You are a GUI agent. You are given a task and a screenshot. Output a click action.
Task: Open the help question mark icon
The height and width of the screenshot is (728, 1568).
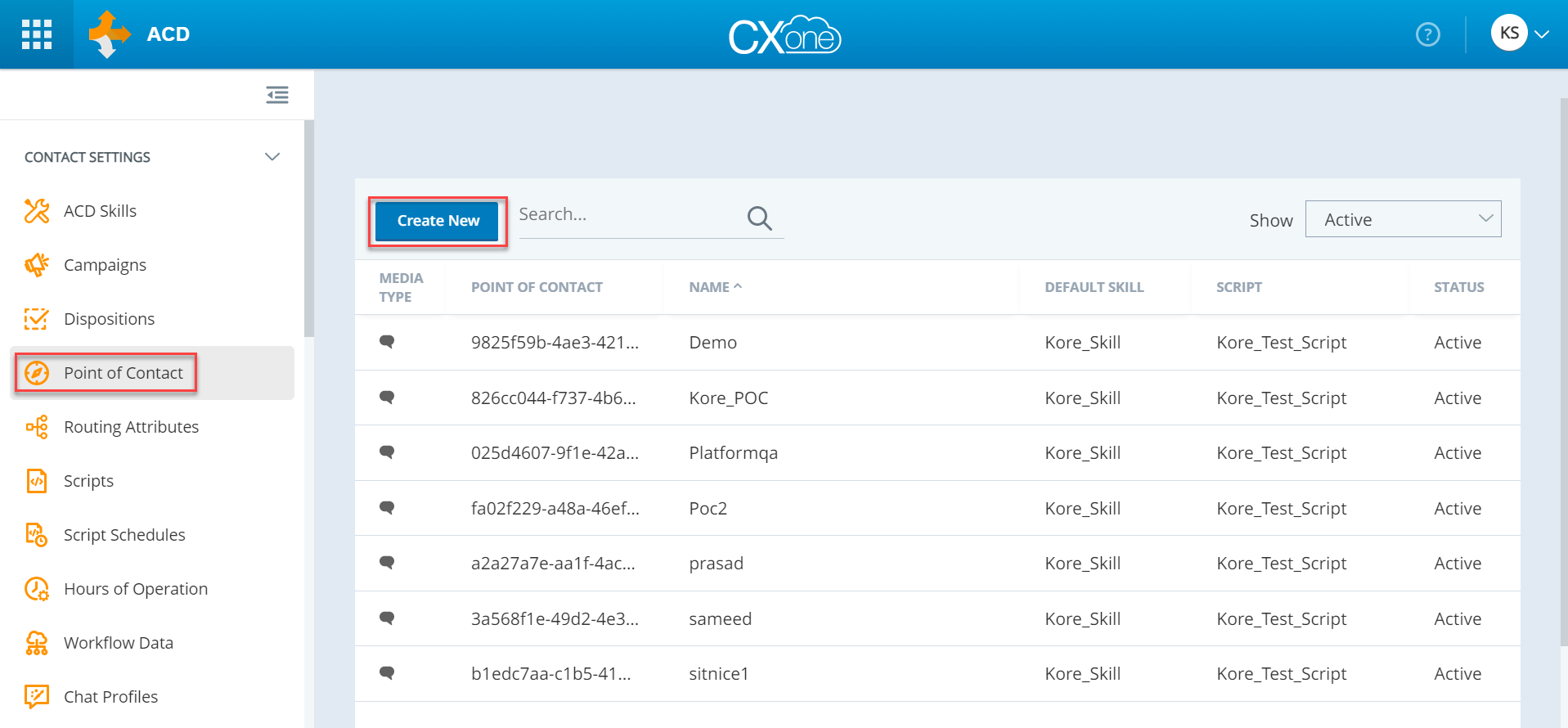pos(1427,34)
